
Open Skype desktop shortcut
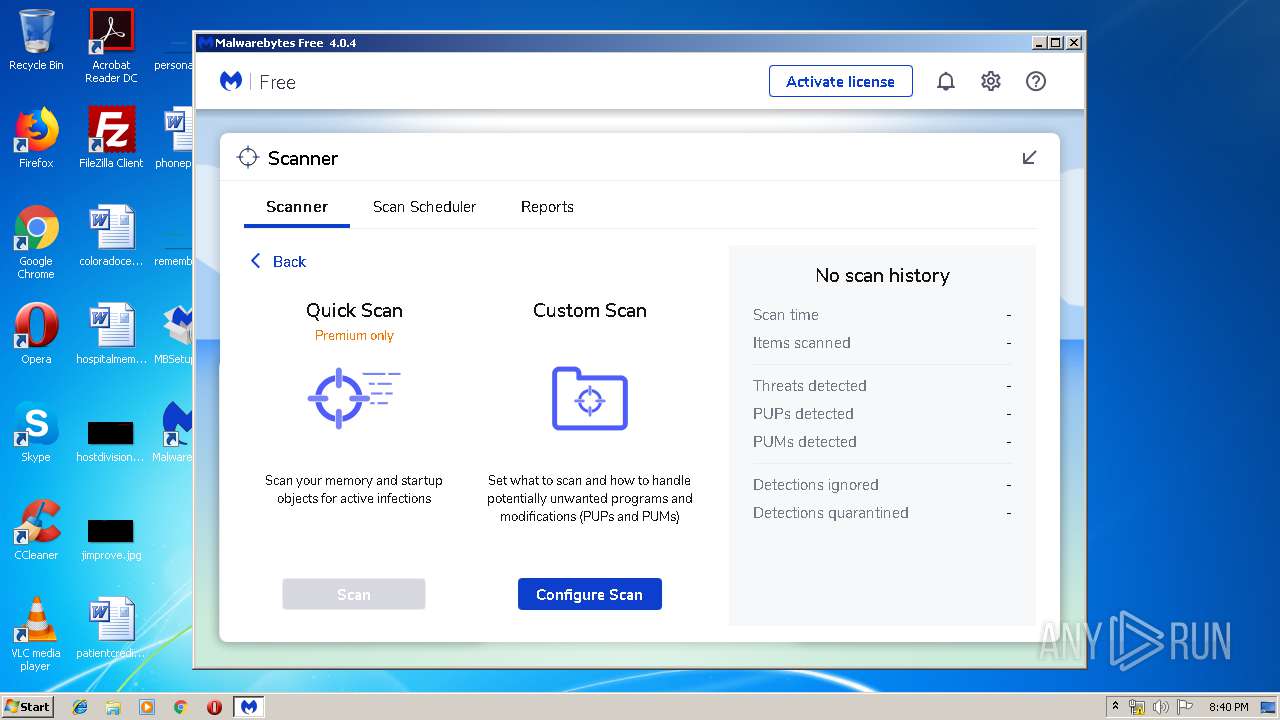36,432
